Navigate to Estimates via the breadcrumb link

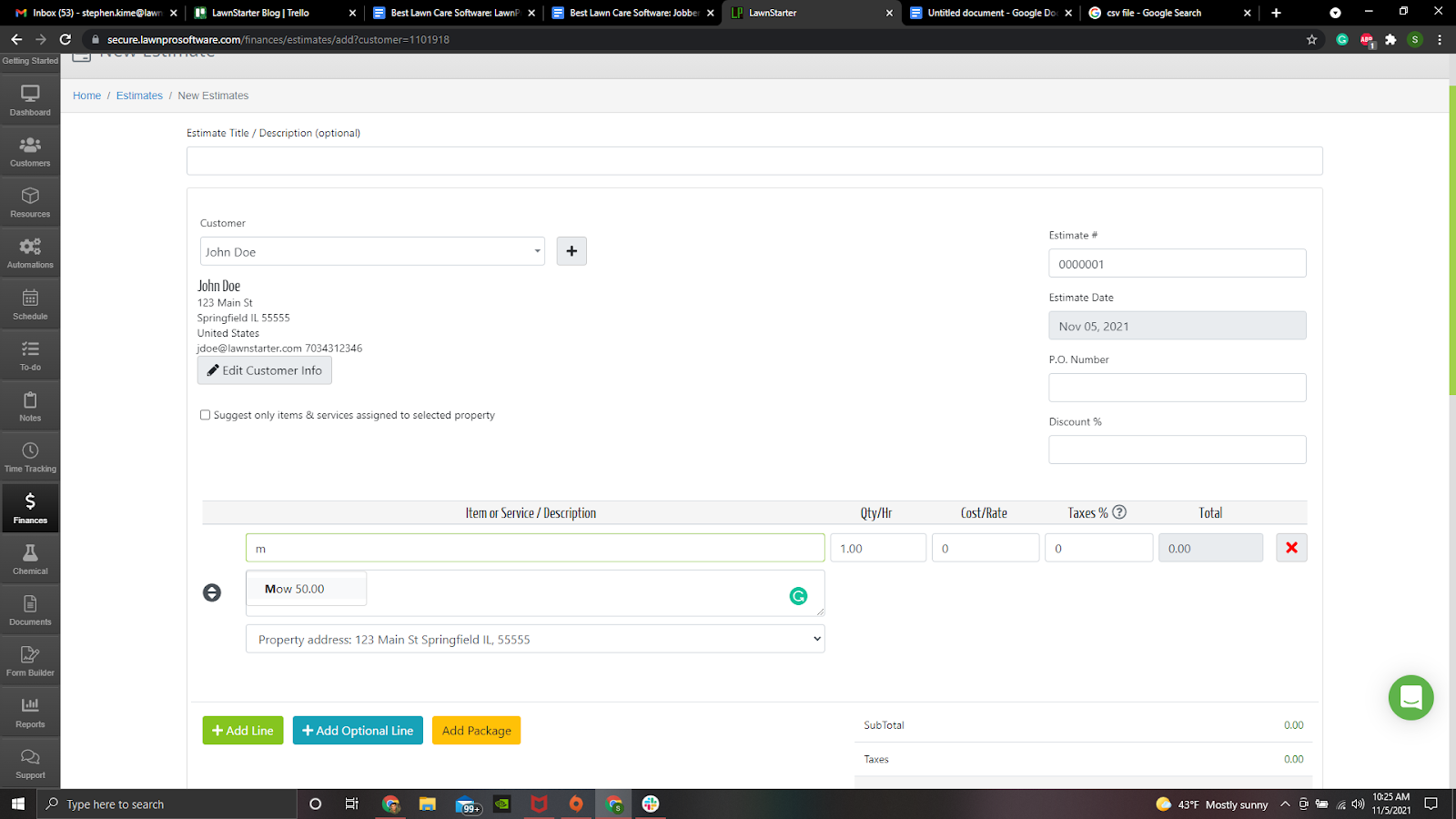click(139, 95)
